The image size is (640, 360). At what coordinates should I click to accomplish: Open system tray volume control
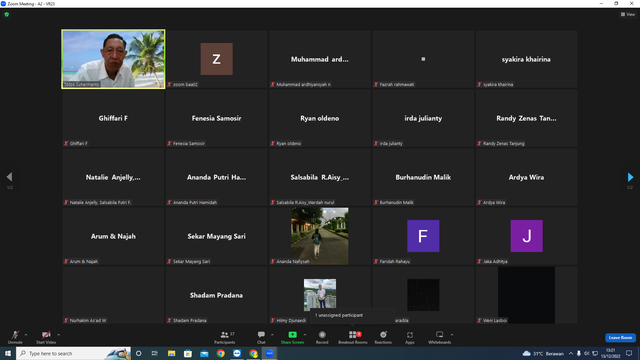587,353
